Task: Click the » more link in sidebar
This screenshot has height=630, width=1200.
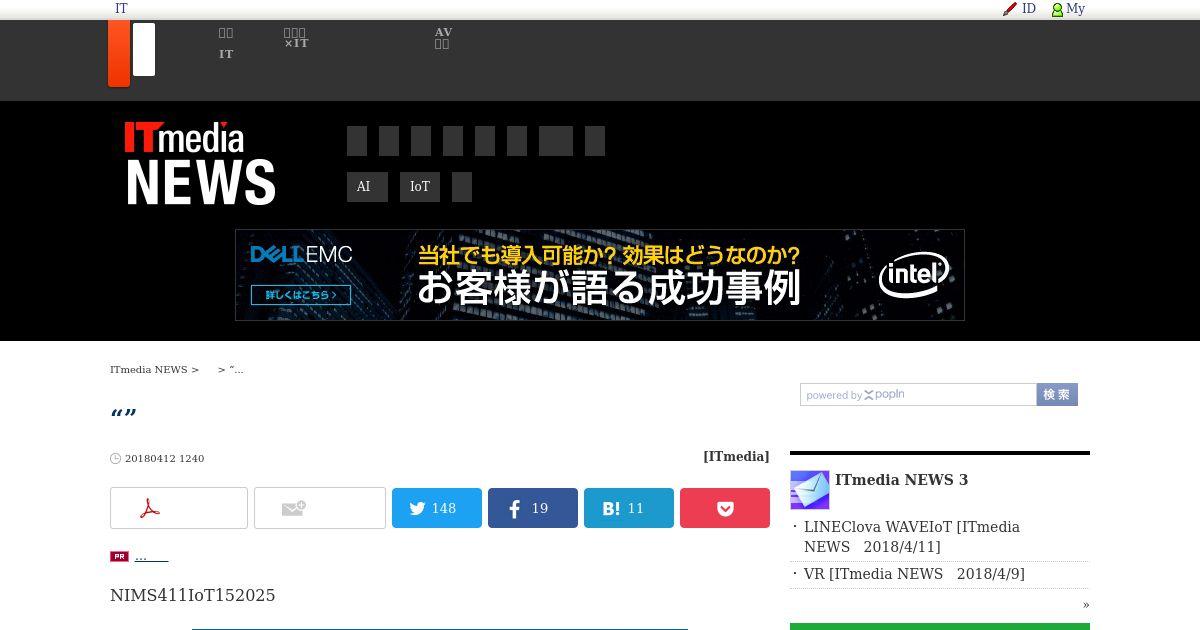Action: pyautogui.click(x=1086, y=605)
